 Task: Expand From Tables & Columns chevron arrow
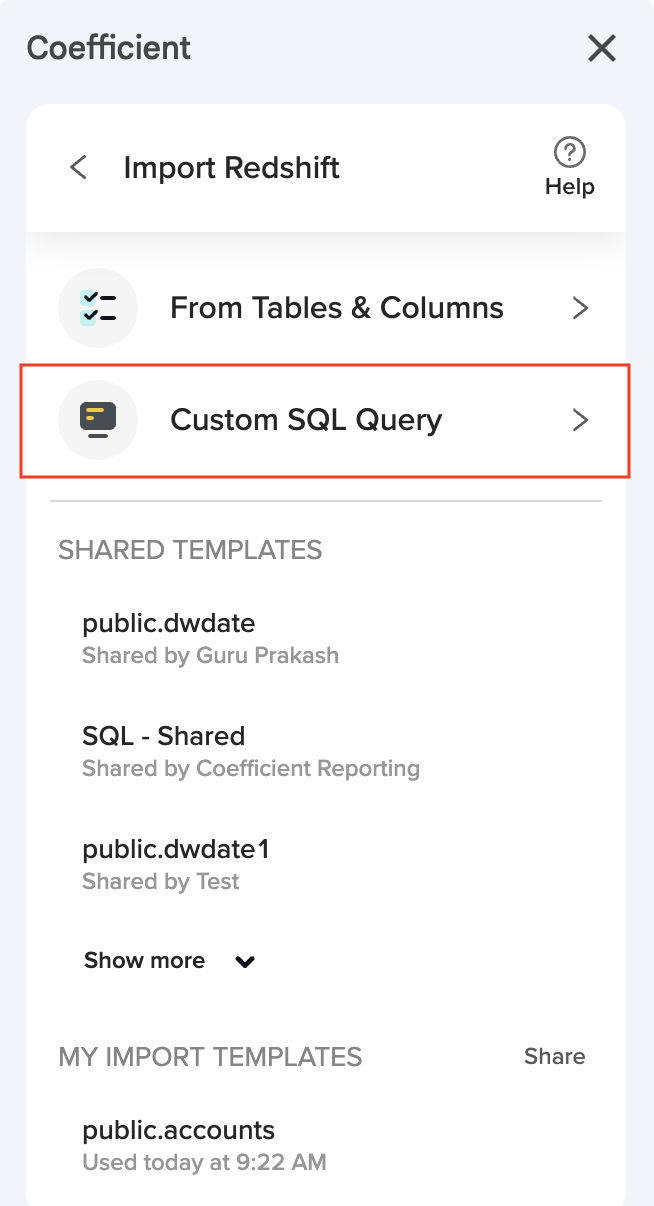(x=580, y=308)
